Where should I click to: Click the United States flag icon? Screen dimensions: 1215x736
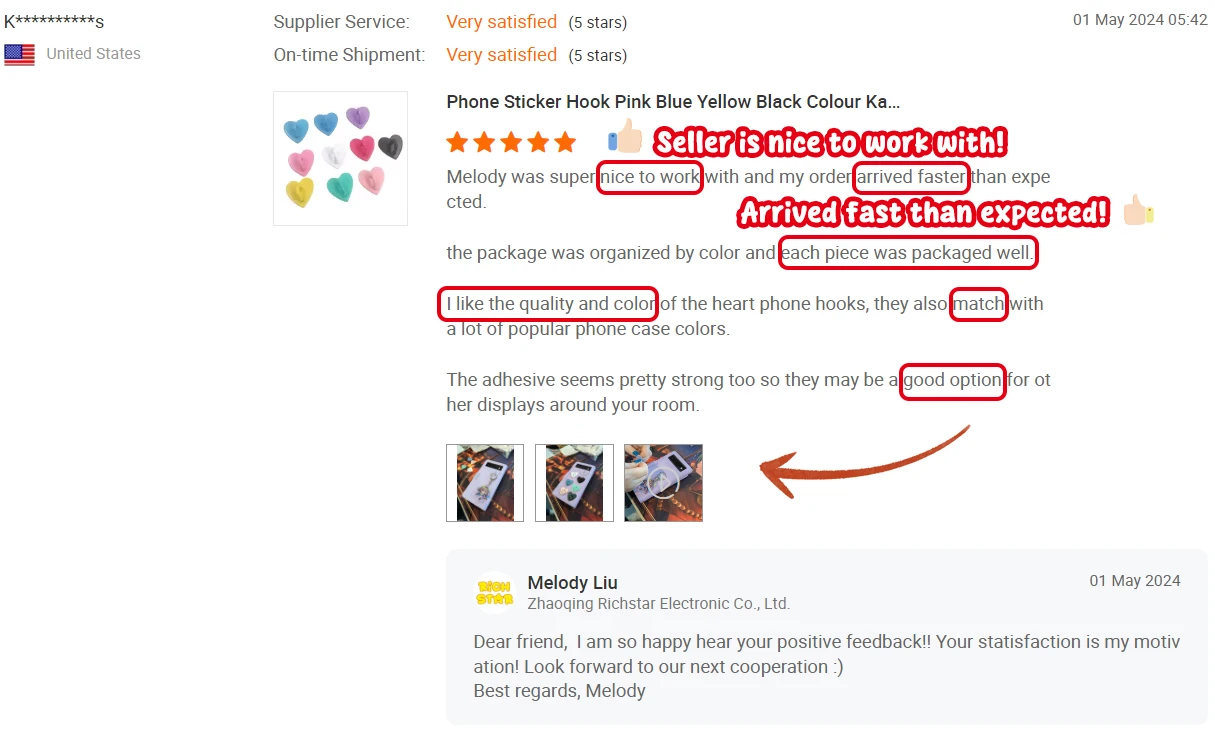(x=19, y=55)
